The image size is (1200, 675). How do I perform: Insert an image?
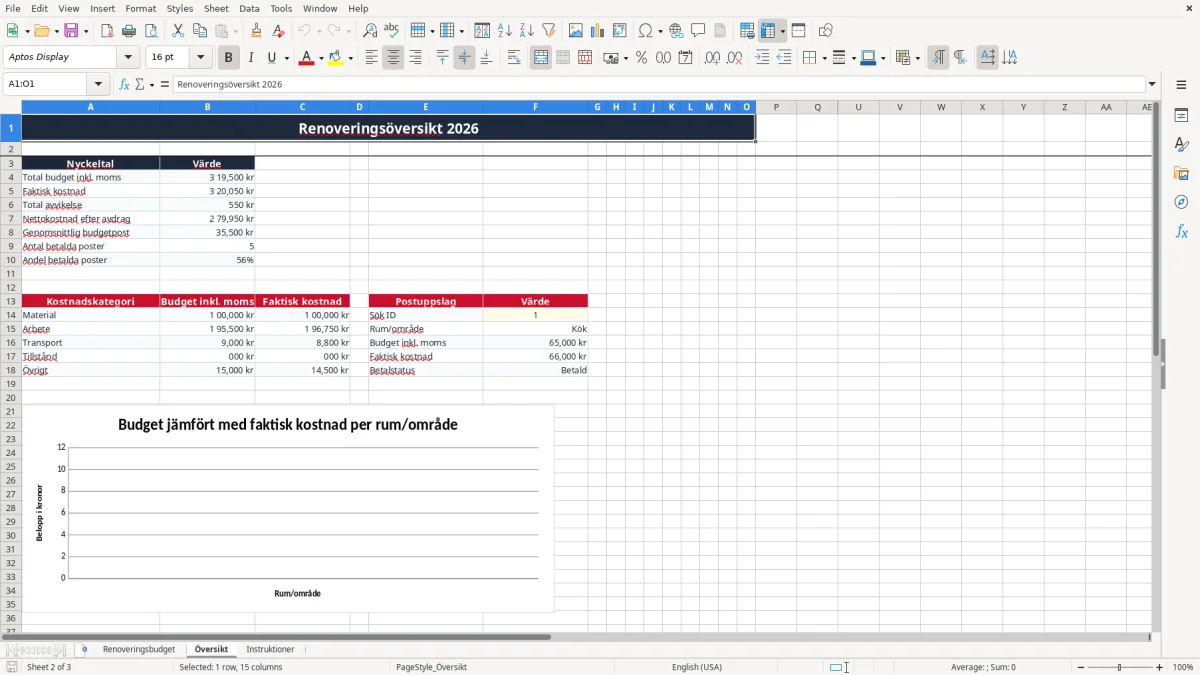tap(576, 31)
